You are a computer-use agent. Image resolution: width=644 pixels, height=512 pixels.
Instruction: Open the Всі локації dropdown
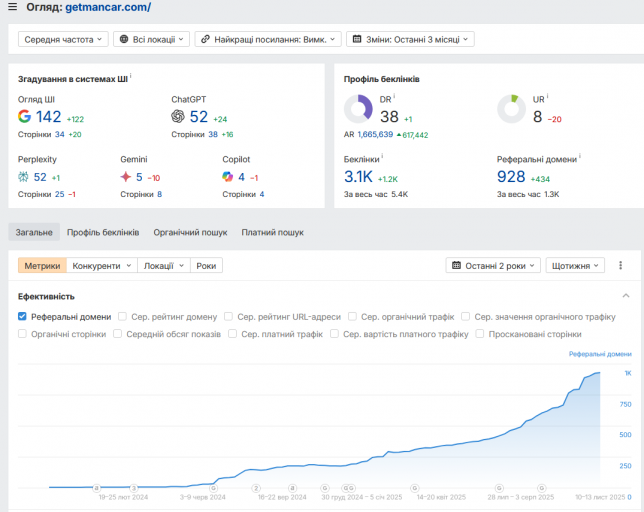pyautogui.click(x=152, y=39)
